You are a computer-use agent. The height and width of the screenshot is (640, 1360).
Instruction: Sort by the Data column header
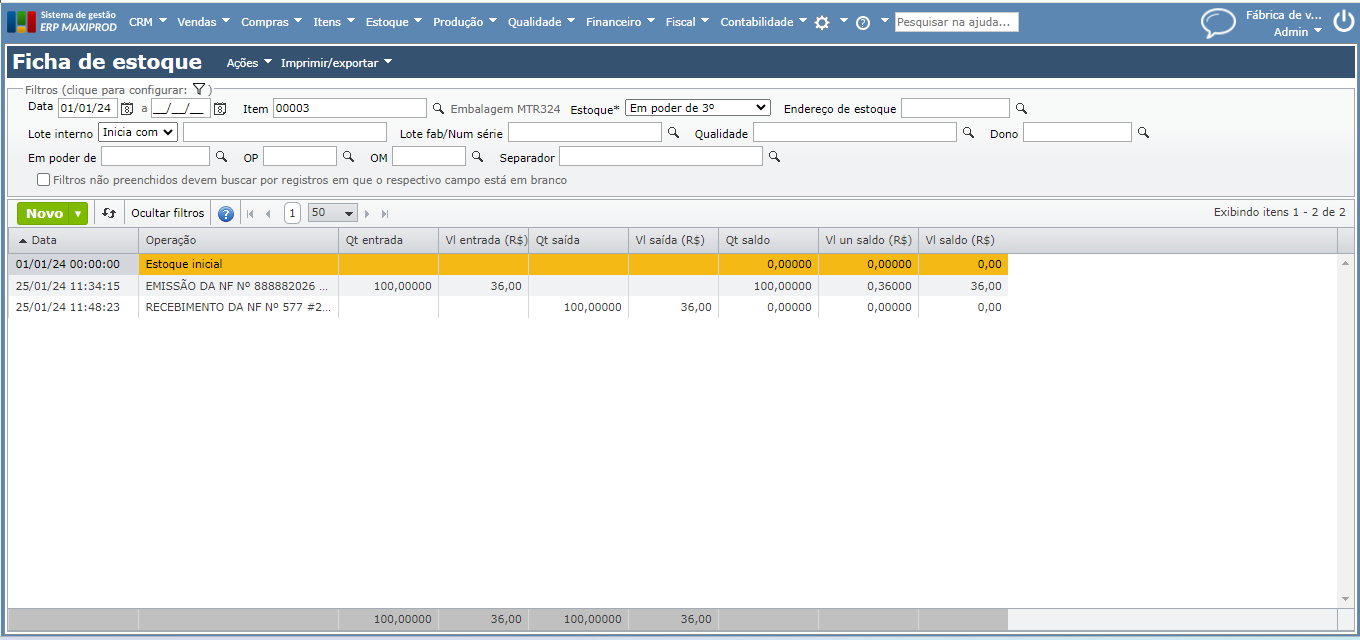tap(44, 240)
